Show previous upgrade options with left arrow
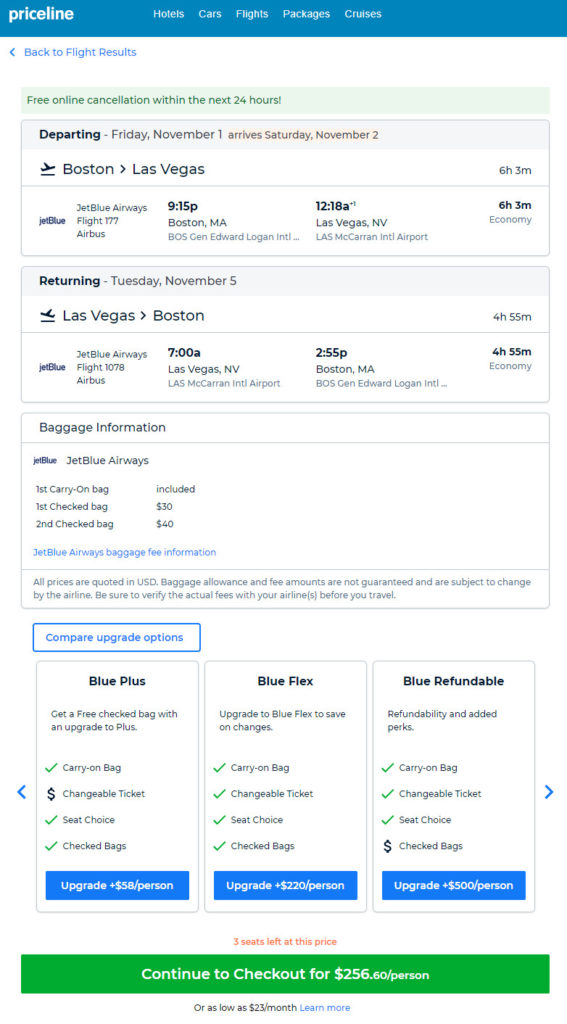Image resolution: width=567 pixels, height=1024 pixels. [x=22, y=792]
